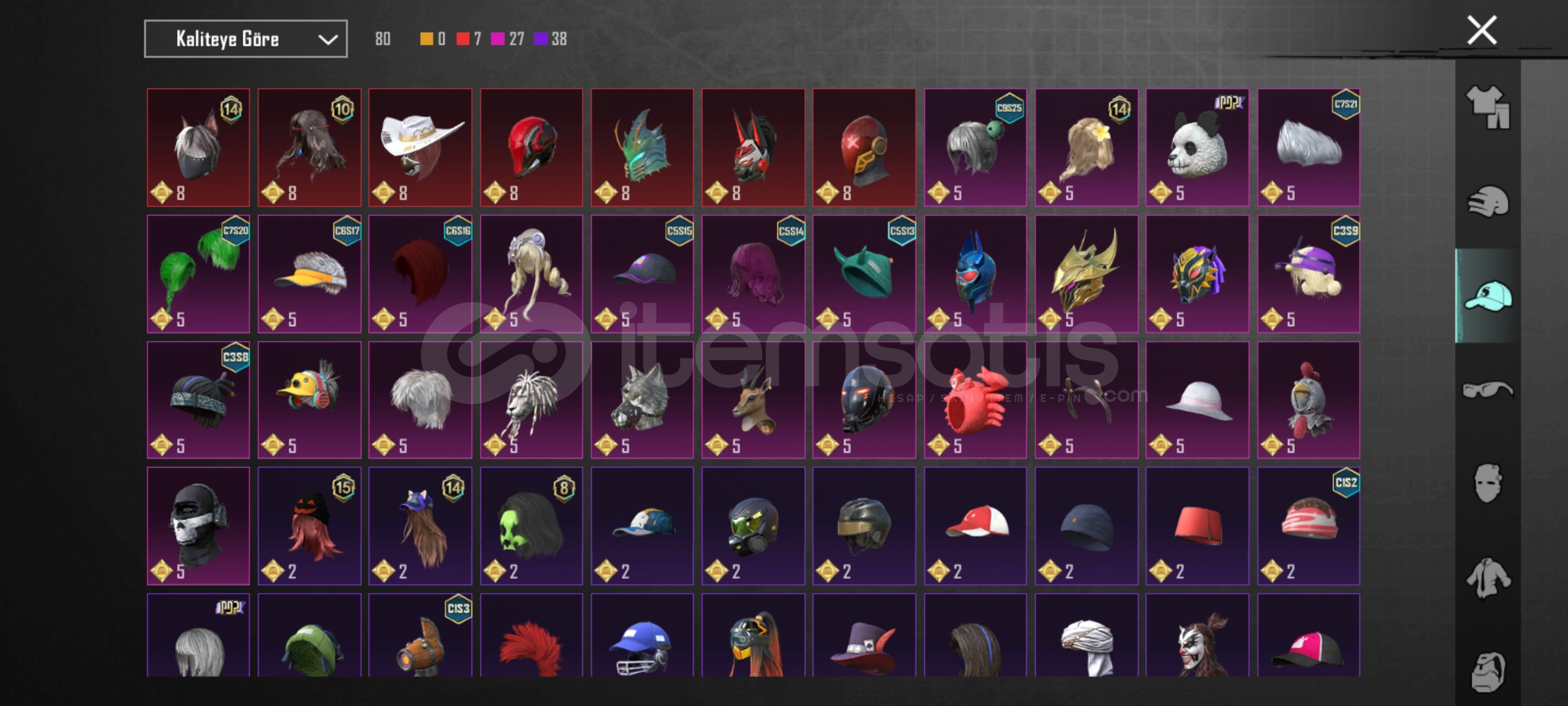Open the jacket category in sidebar
Image resolution: width=1568 pixels, height=706 pixels.
[1488, 578]
